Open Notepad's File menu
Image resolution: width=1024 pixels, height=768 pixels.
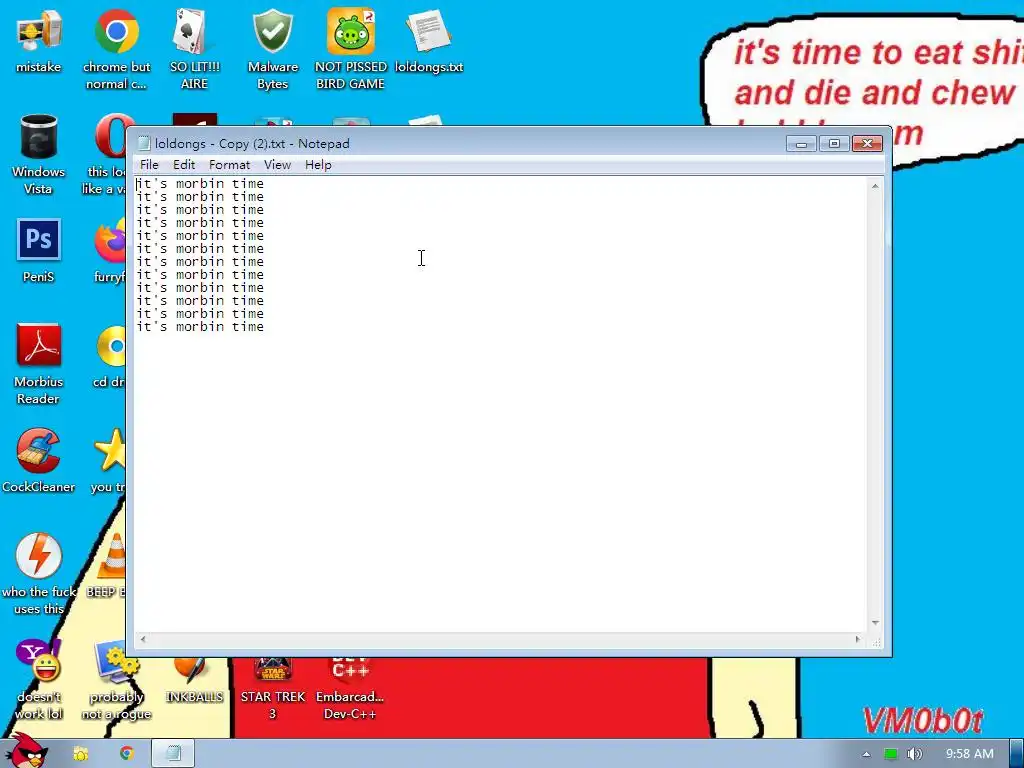(x=149, y=165)
